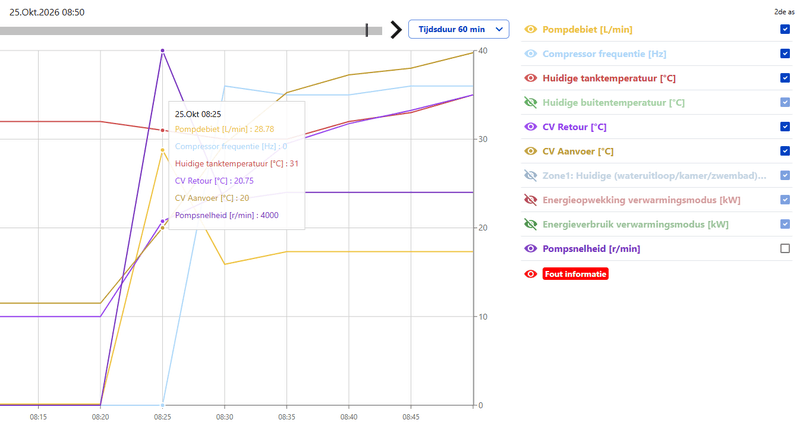800x429 pixels.
Task: Toggle the Fout informatie eye icon
Action: (531, 274)
